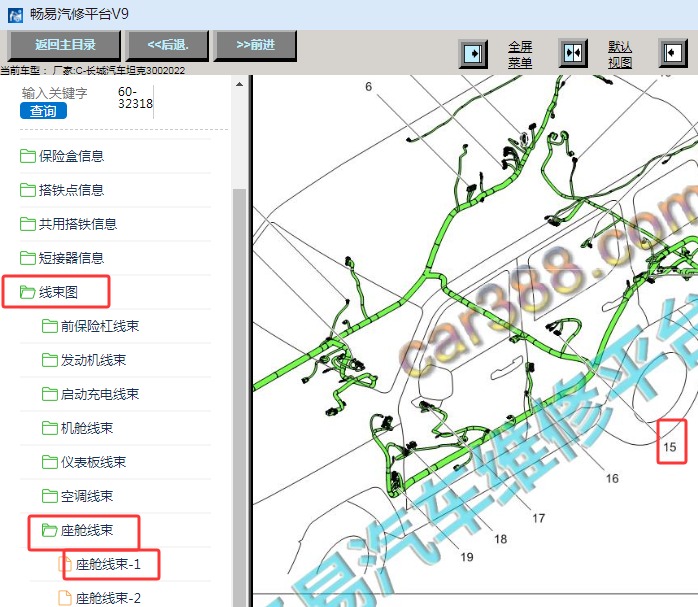The width and height of the screenshot is (698, 607).
Task: Open the 短接器信息 folder
Action: tap(71, 258)
